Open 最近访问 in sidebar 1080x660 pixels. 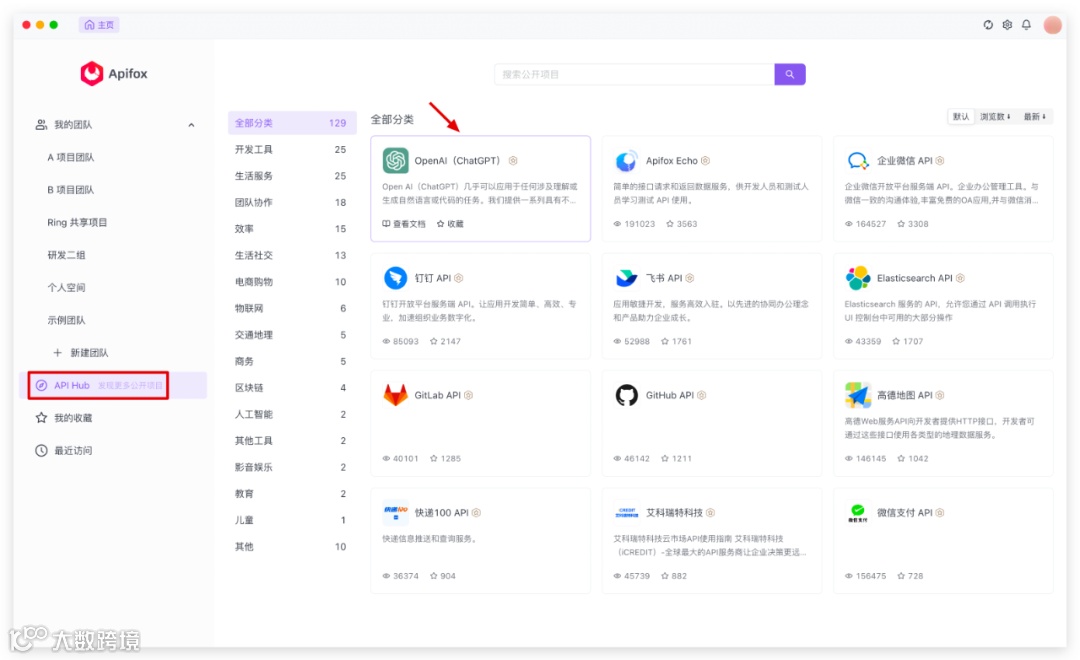coord(73,451)
